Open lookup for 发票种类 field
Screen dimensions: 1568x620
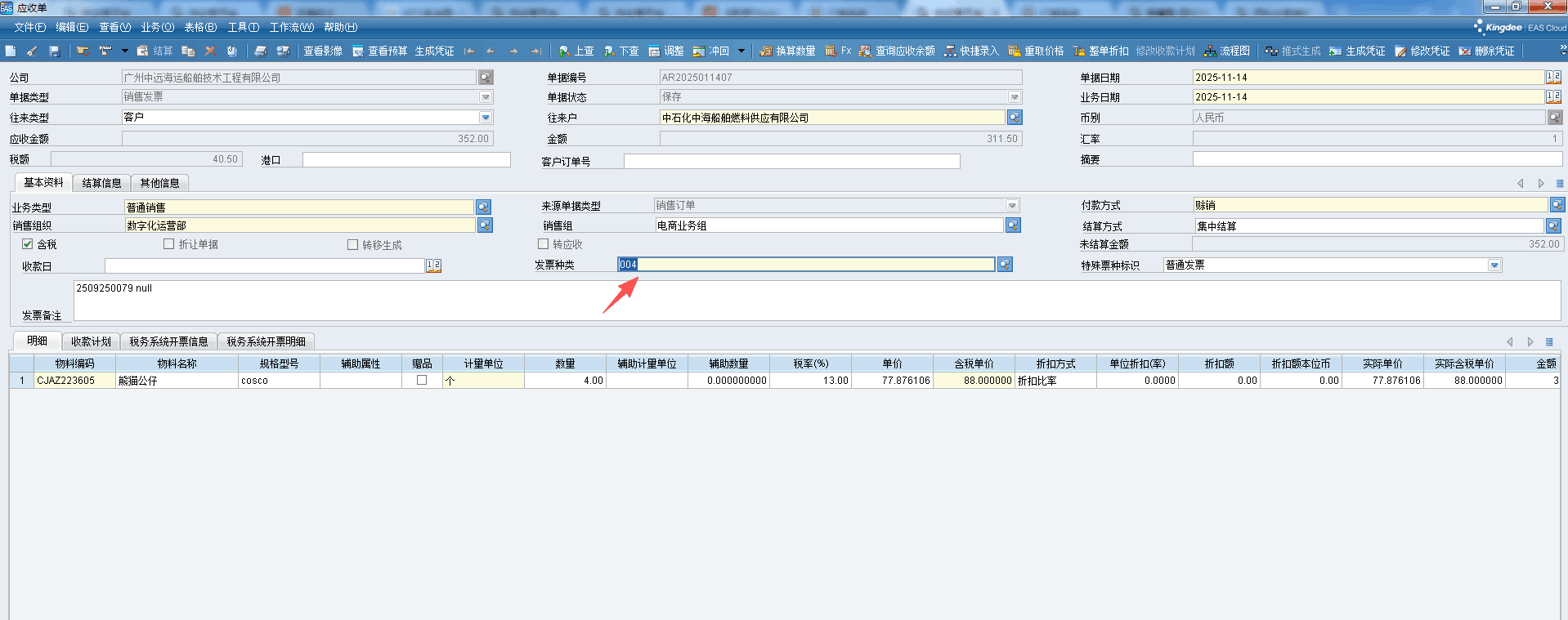click(x=1005, y=265)
